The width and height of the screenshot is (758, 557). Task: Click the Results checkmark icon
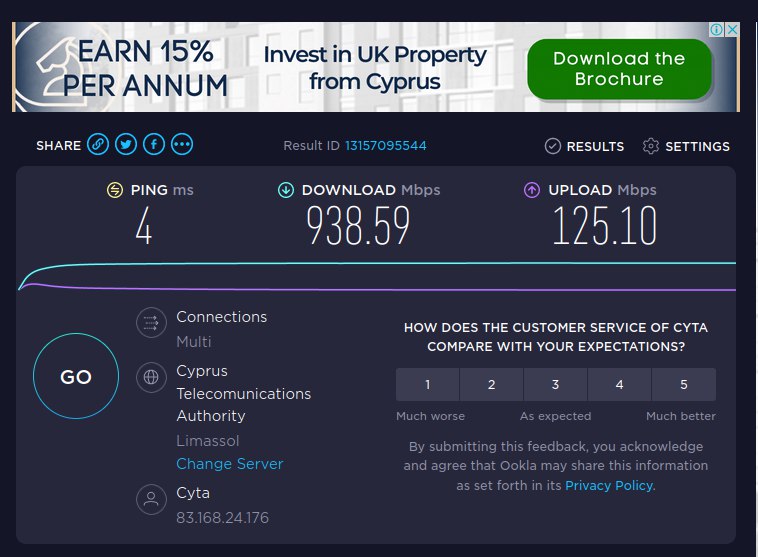coord(553,146)
